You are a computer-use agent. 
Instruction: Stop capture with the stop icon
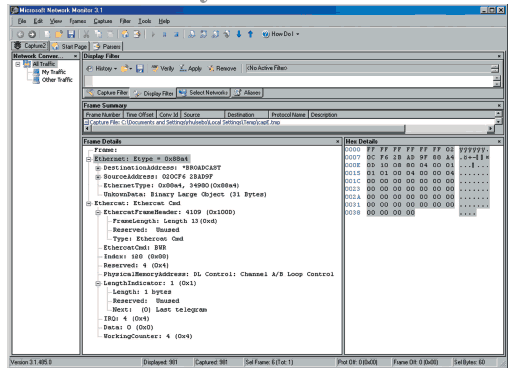tap(176, 34)
